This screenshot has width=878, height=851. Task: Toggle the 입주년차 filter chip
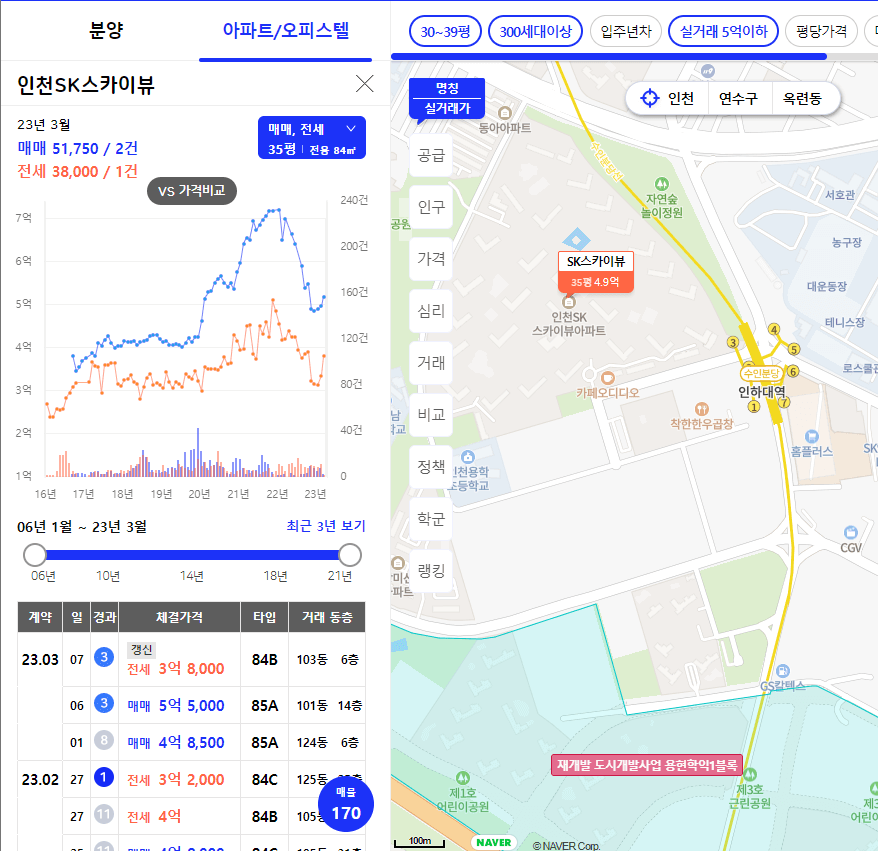[626, 31]
